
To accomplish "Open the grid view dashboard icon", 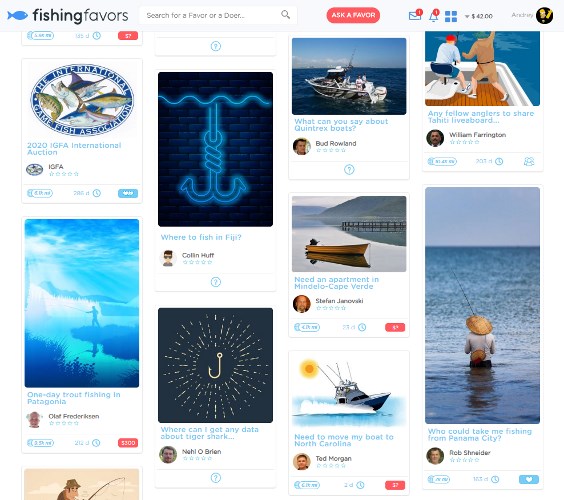I will point(451,16).
